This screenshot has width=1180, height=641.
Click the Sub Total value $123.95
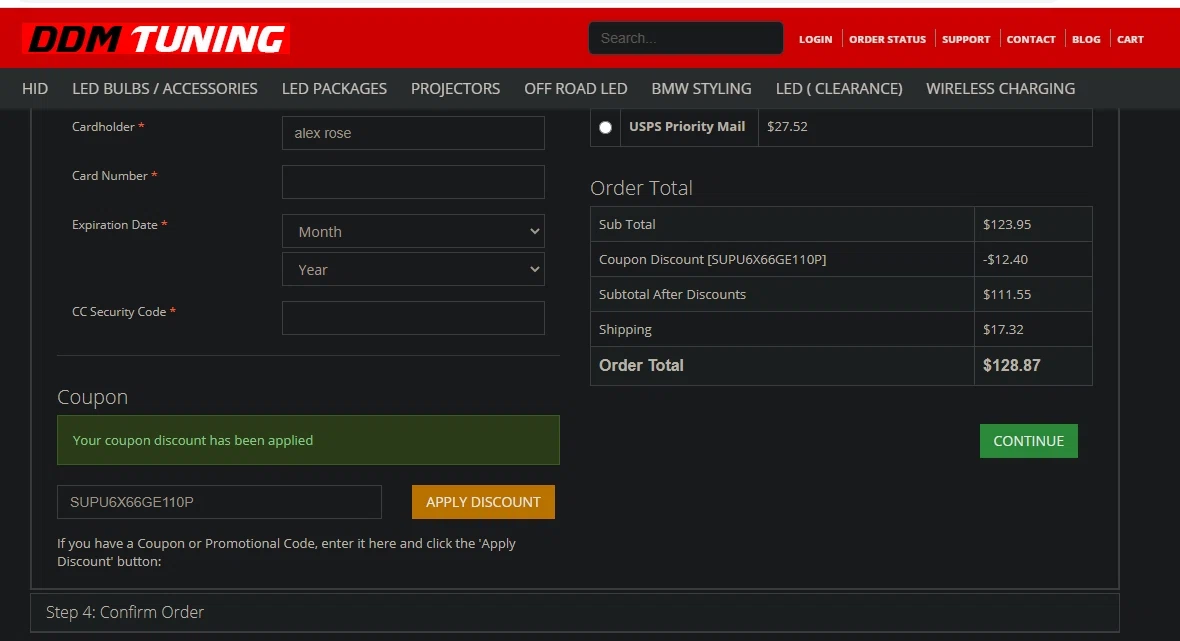point(1007,224)
